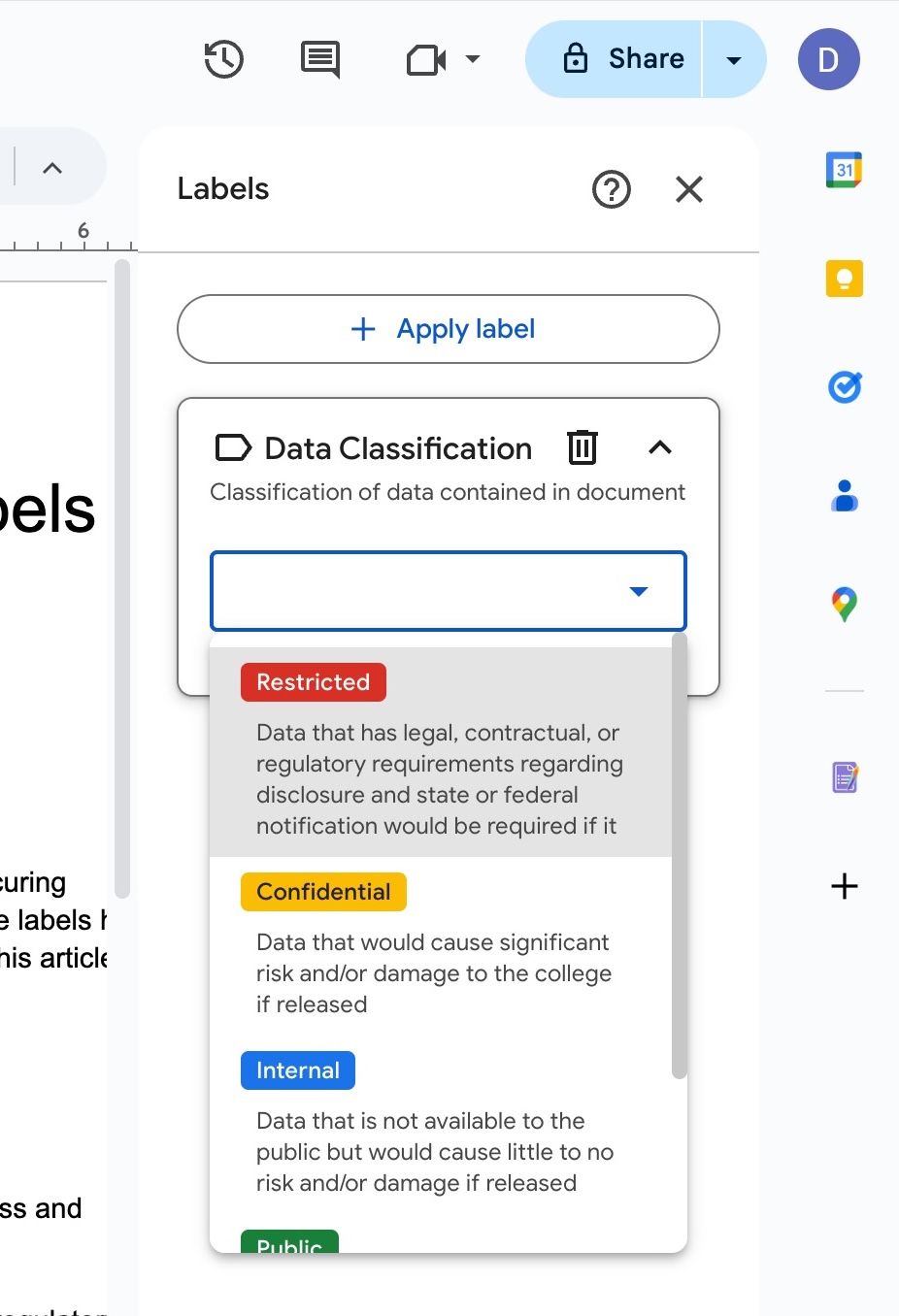Open the comments icon
899x1316 pixels.
[x=319, y=59]
